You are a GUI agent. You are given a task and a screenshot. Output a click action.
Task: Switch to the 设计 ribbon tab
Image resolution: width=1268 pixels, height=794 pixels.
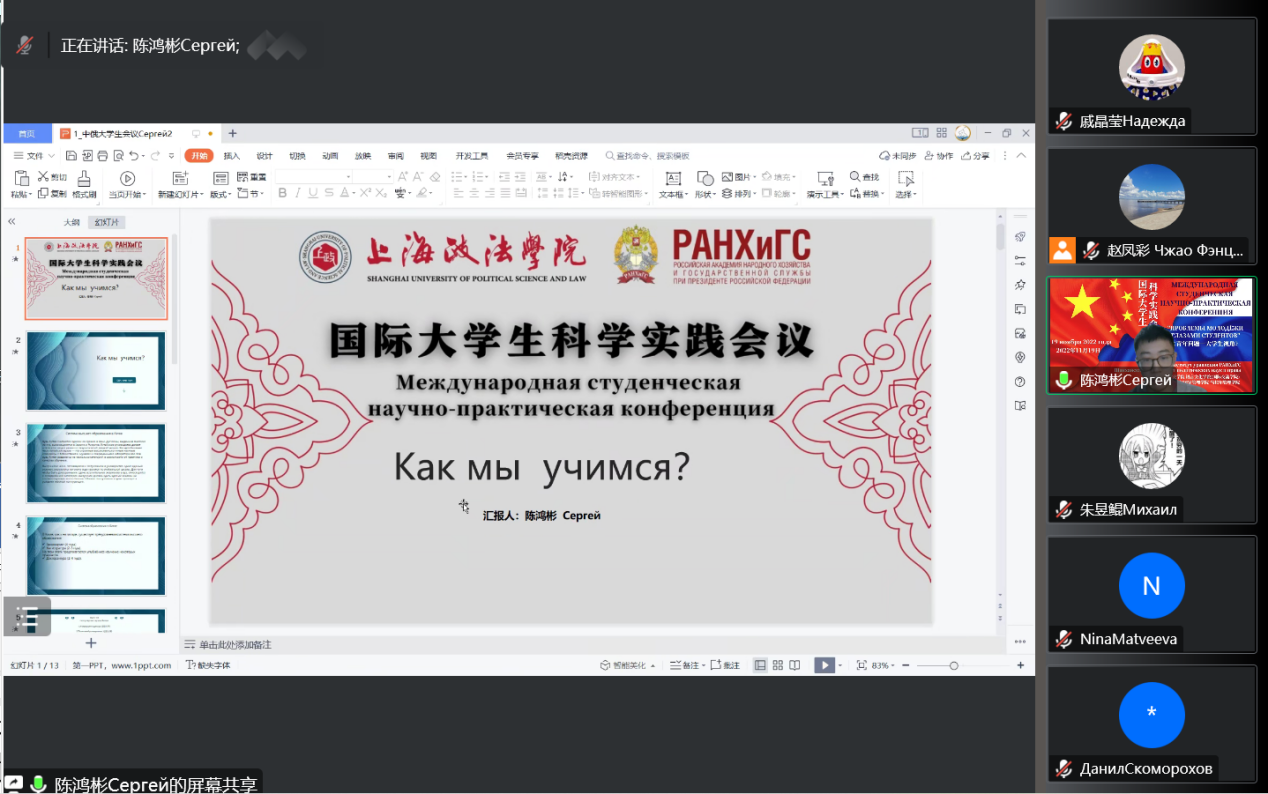264,156
